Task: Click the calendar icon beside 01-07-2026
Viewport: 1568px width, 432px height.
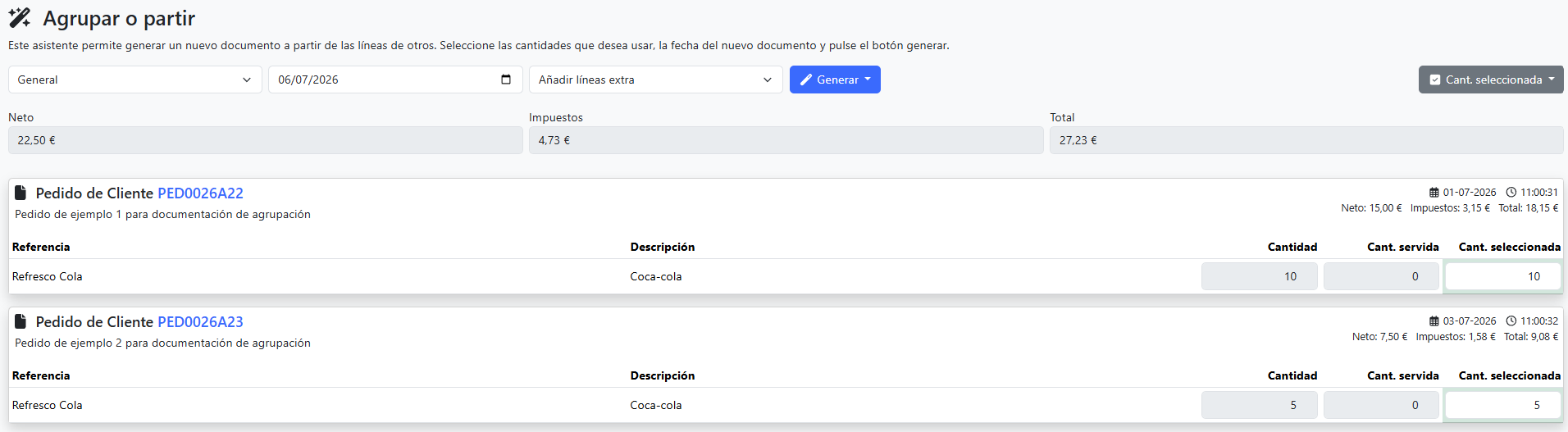Action: click(1434, 193)
